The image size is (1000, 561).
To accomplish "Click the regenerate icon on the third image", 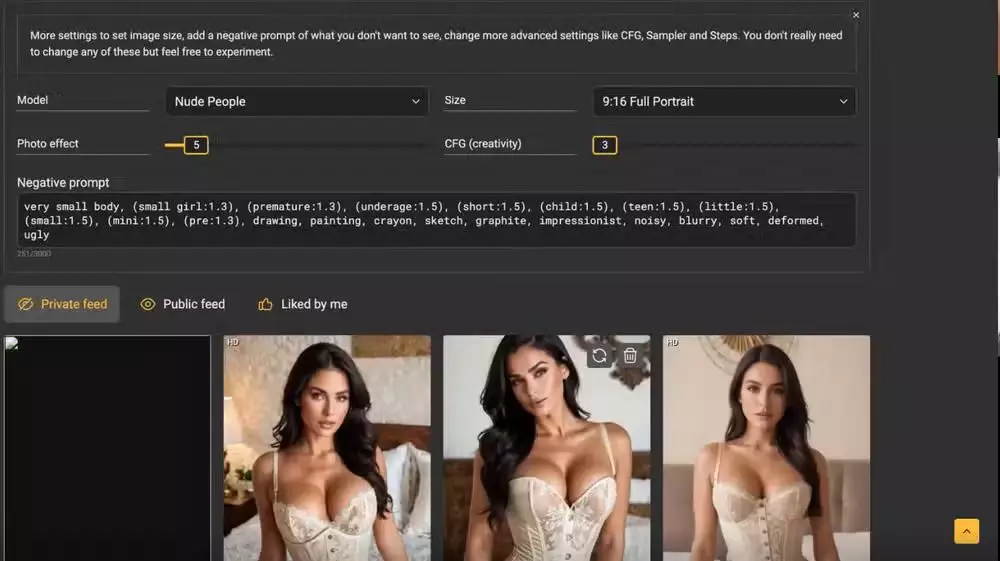I will 599,355.
